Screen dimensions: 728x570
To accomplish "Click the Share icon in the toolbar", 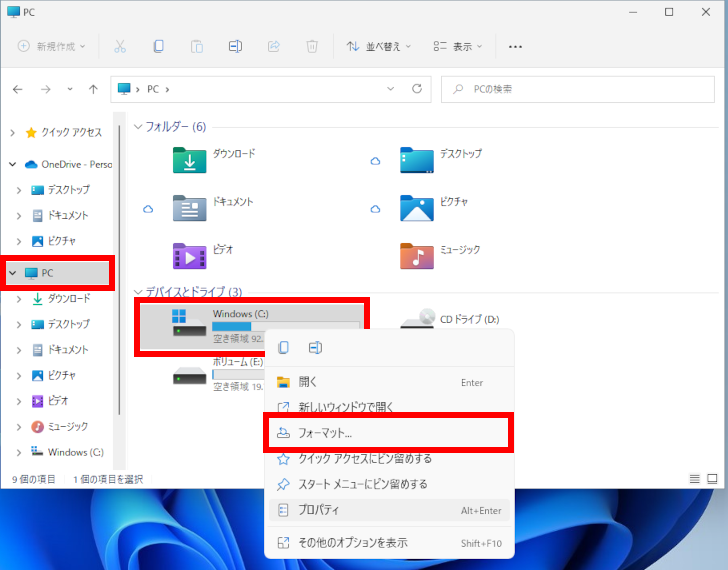I will [273, 46].
